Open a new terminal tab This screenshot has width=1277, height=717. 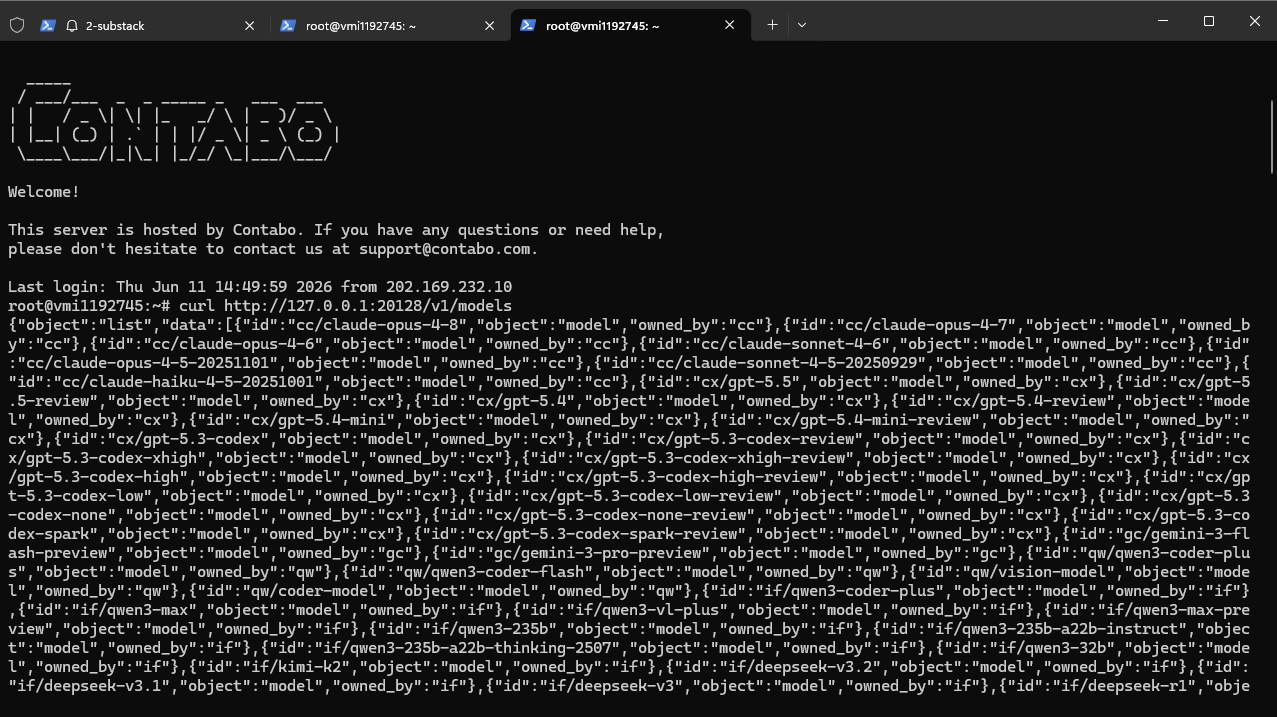tap(772, 25)
